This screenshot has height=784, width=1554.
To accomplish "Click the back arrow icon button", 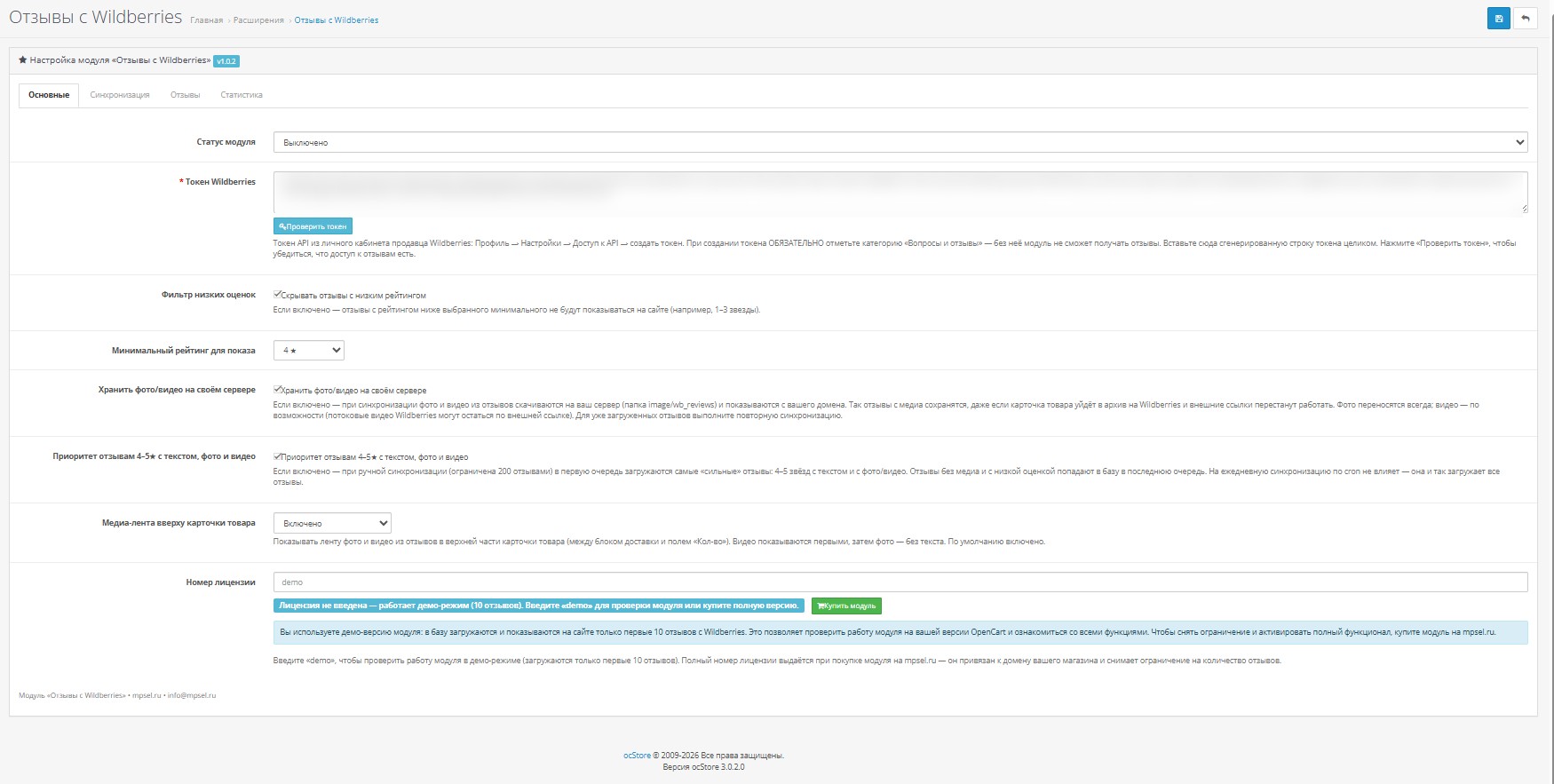I will [1526, 19].
